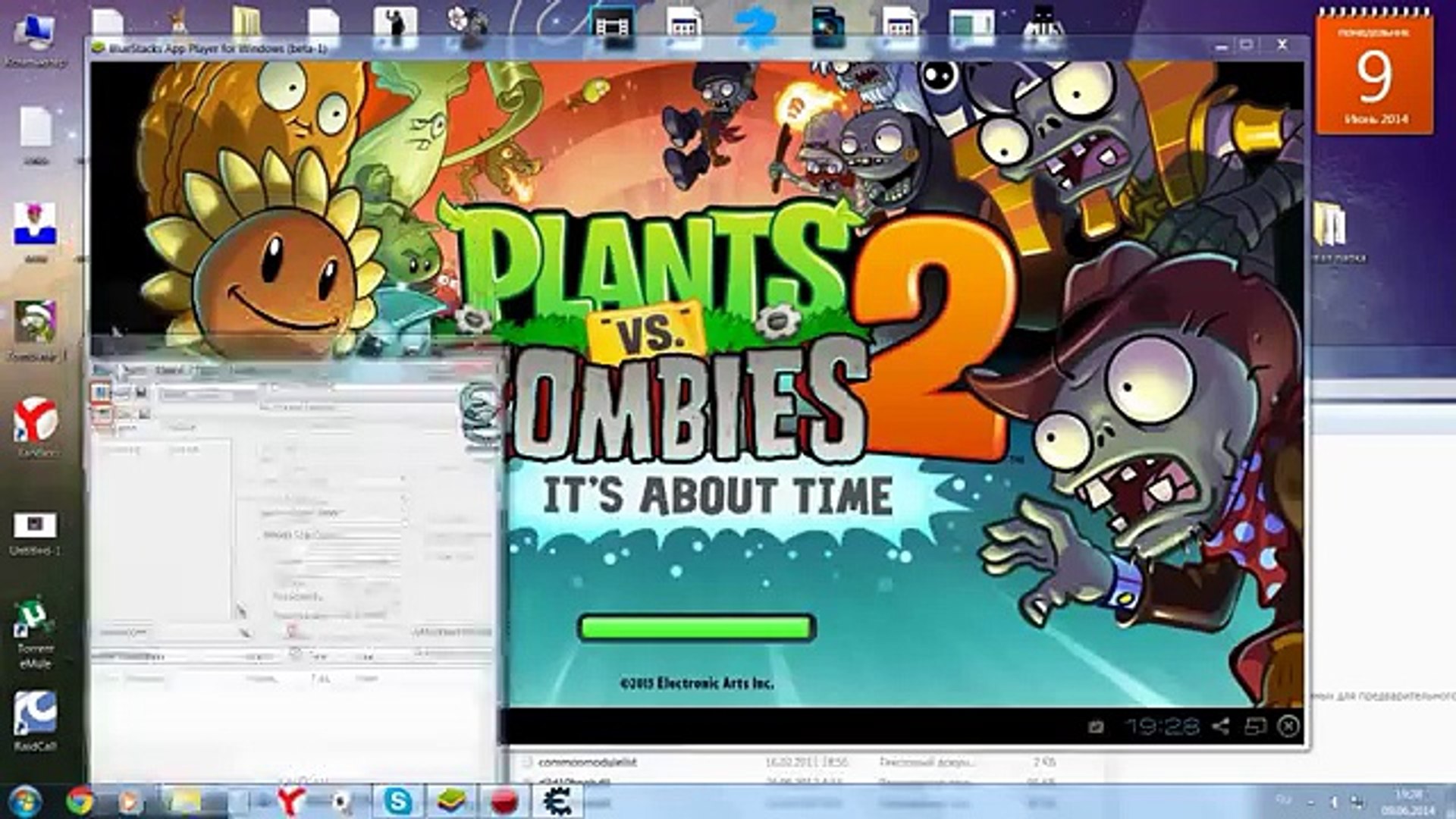
Task: Switch to Cheat Engine in the taskbar
Action: coord(558,801)
